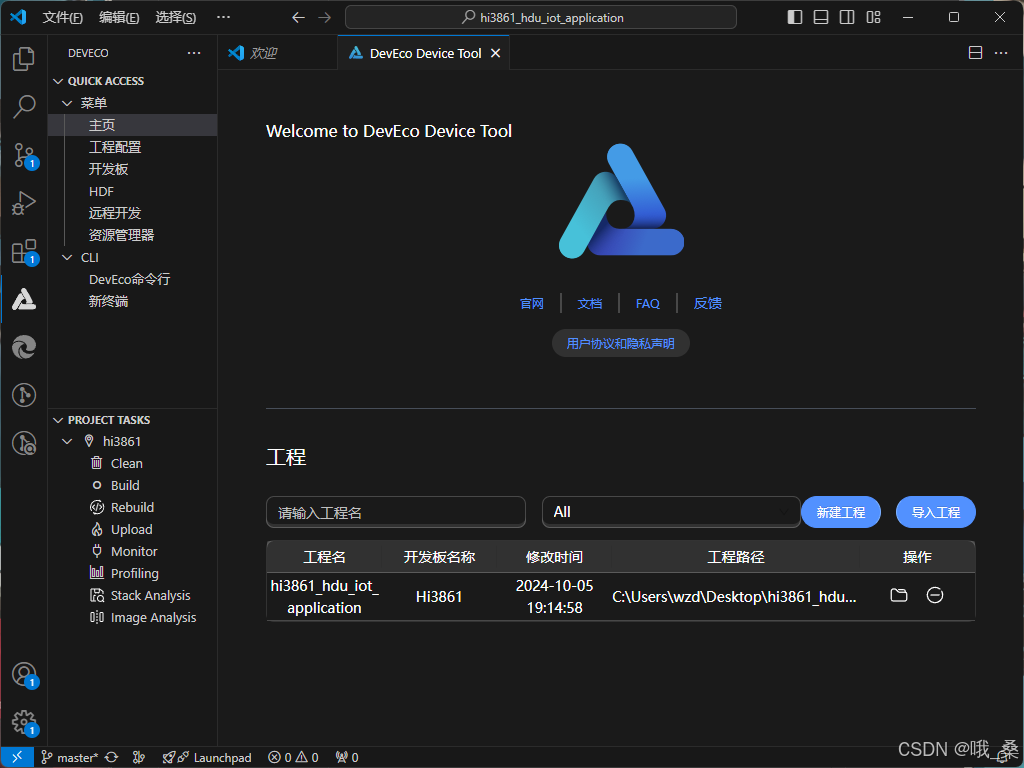The width and height of the screenshot is (1024, 768).
Task: Click the 导入工程 button
Action: pos(935,512)
